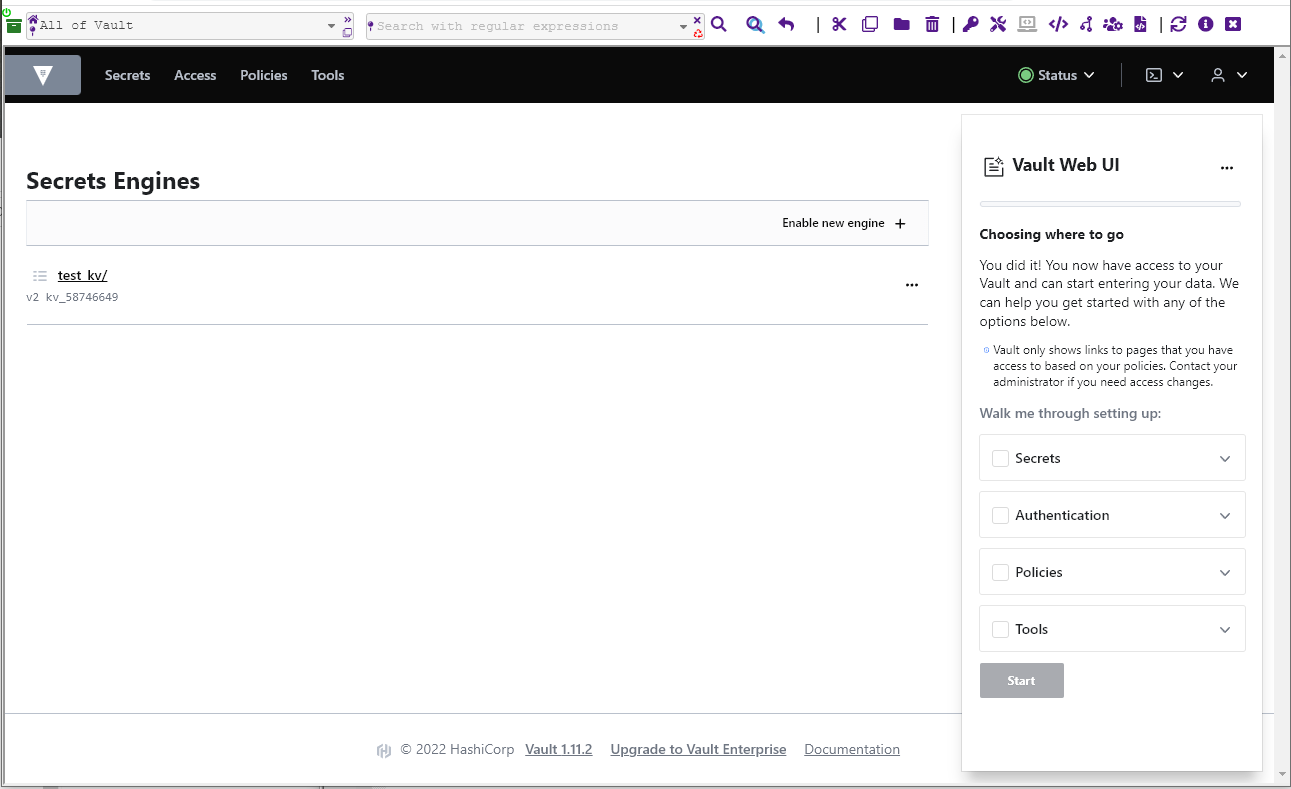Click the purple X box icon
This screenshot has height=789, width=1291.
click(x=1233, y=24)
